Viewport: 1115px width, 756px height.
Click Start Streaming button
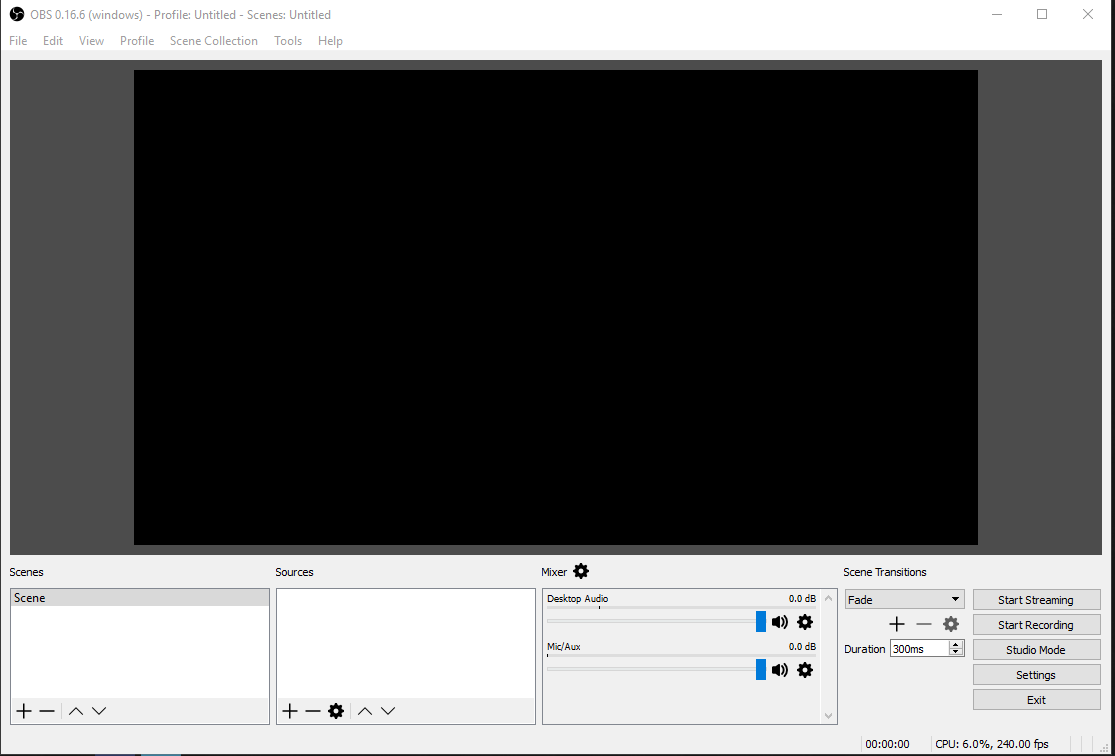click(x=1036, y=600)
